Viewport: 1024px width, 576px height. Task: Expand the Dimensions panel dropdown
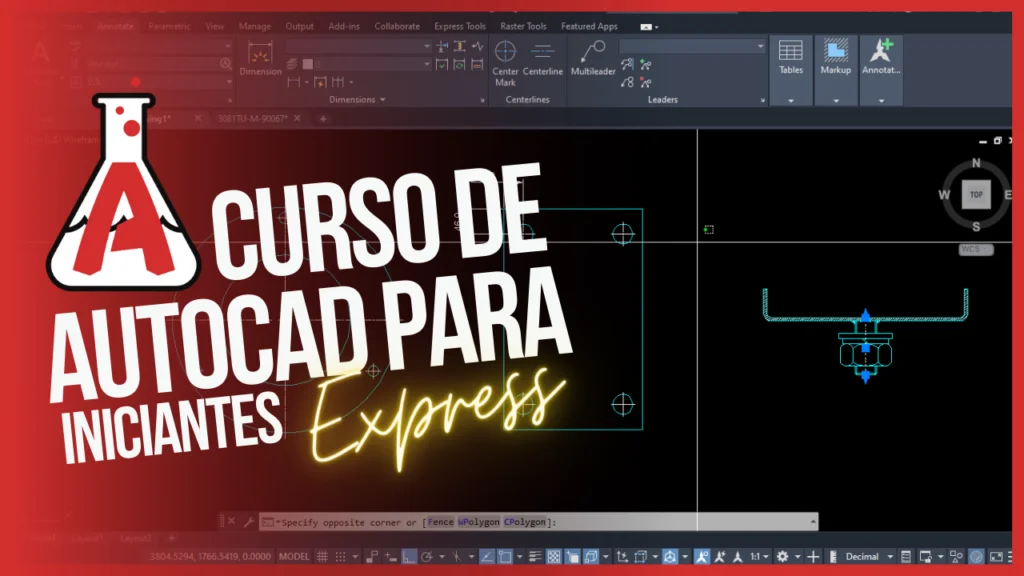coord(357,100)
